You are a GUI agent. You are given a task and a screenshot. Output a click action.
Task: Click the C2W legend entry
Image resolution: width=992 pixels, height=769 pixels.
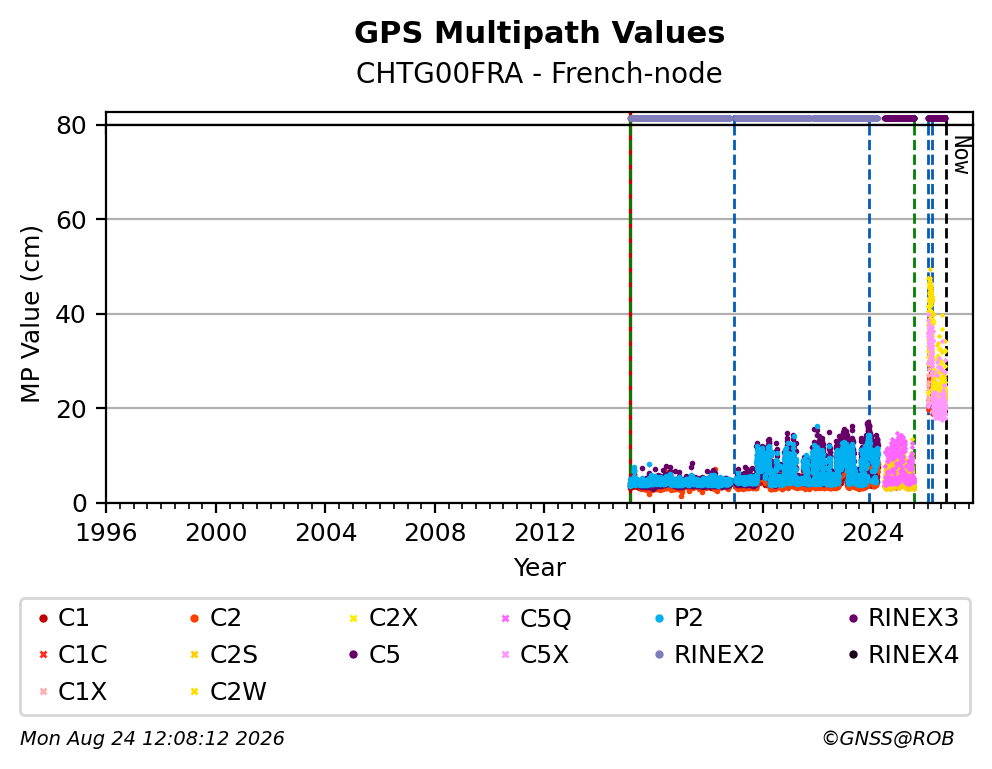coord(228,692)
